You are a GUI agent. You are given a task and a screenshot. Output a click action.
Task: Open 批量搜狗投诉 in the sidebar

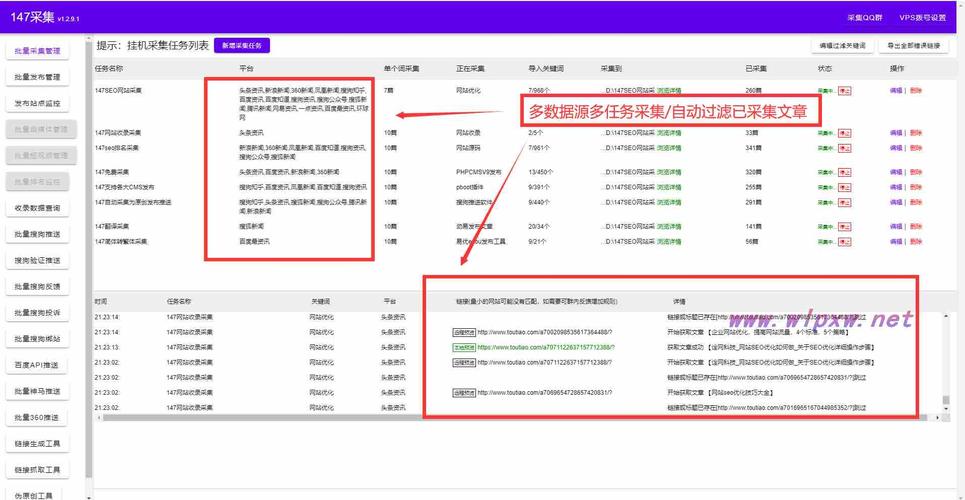[x=37, y=313]
